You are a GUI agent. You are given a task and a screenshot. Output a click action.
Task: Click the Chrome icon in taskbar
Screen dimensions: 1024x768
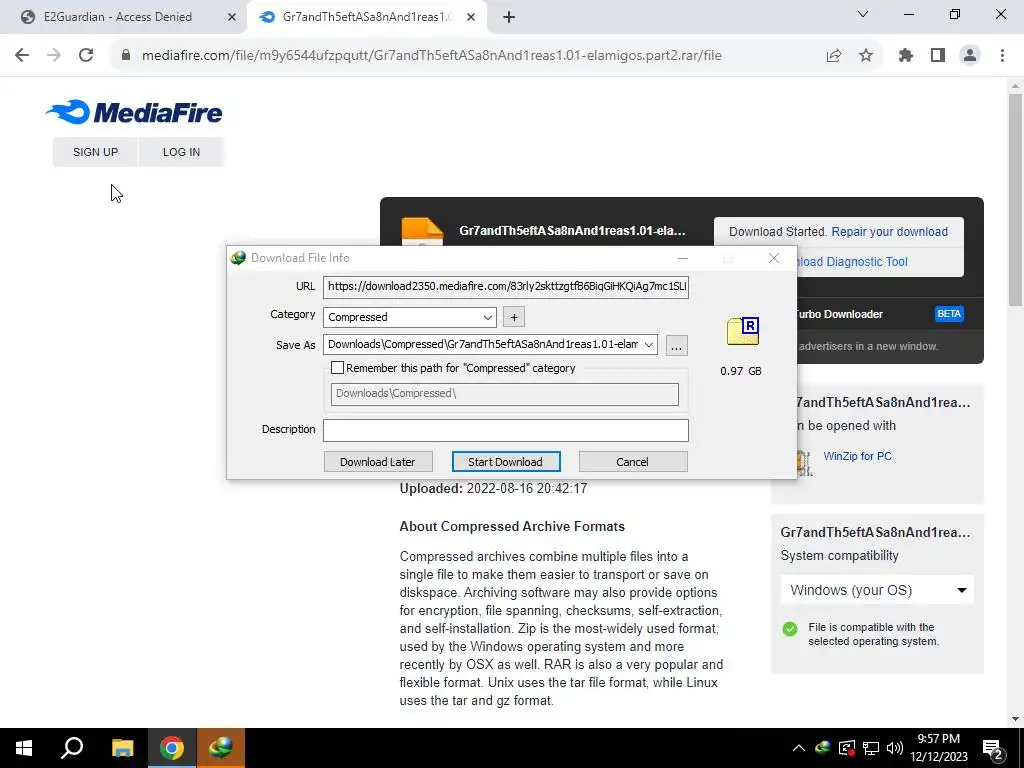[171, 748]
